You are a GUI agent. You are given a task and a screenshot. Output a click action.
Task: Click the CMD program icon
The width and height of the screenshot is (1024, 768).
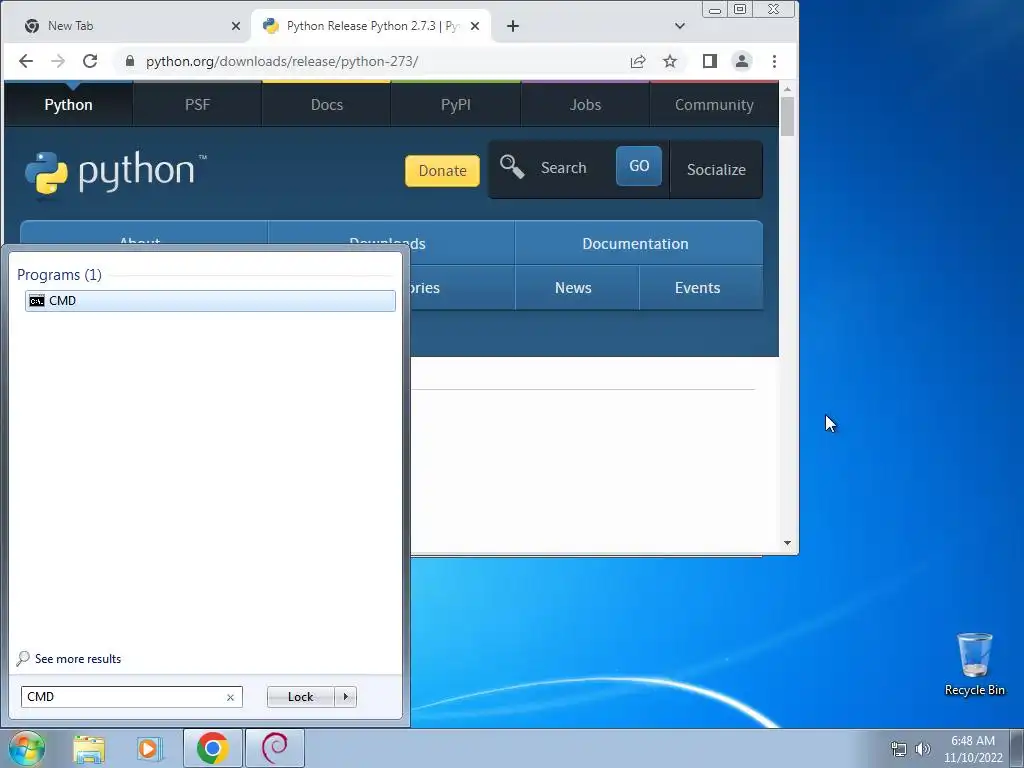point(37,300)
